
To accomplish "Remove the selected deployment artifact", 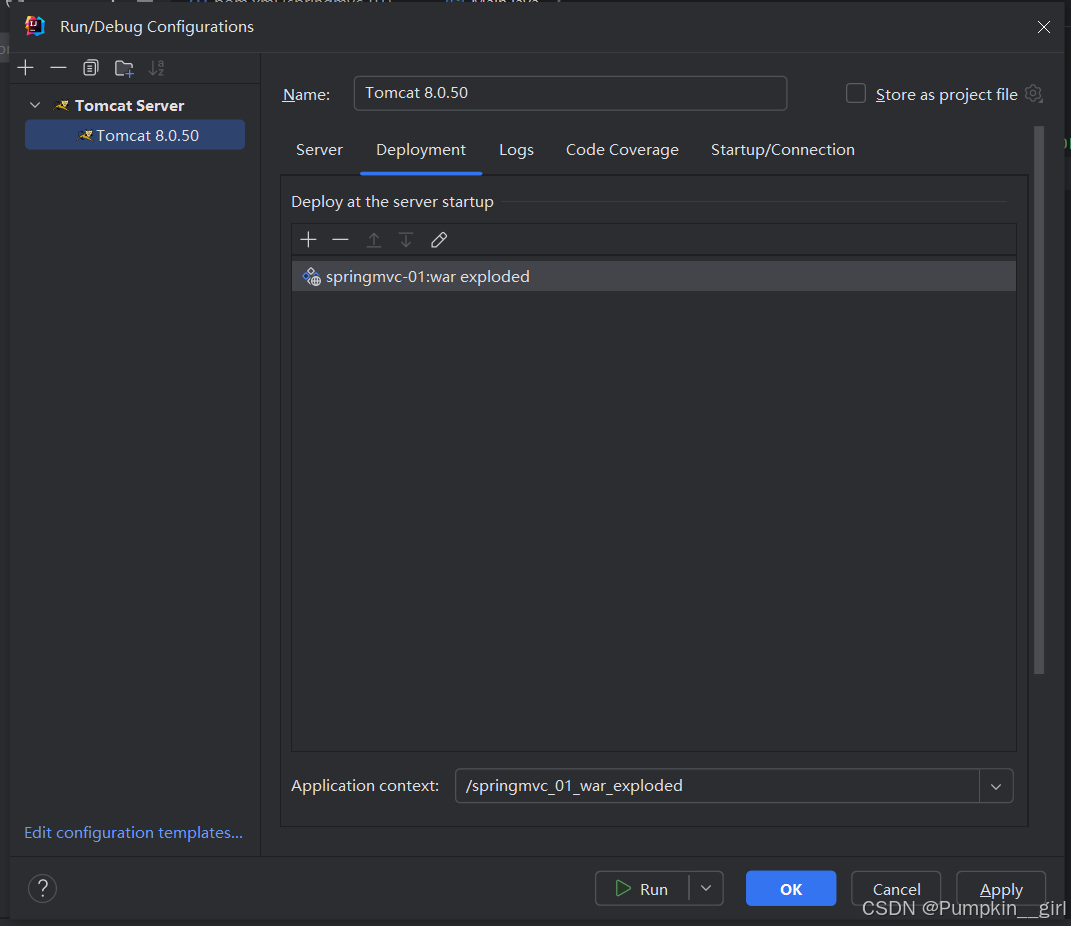I will point(340,240).
